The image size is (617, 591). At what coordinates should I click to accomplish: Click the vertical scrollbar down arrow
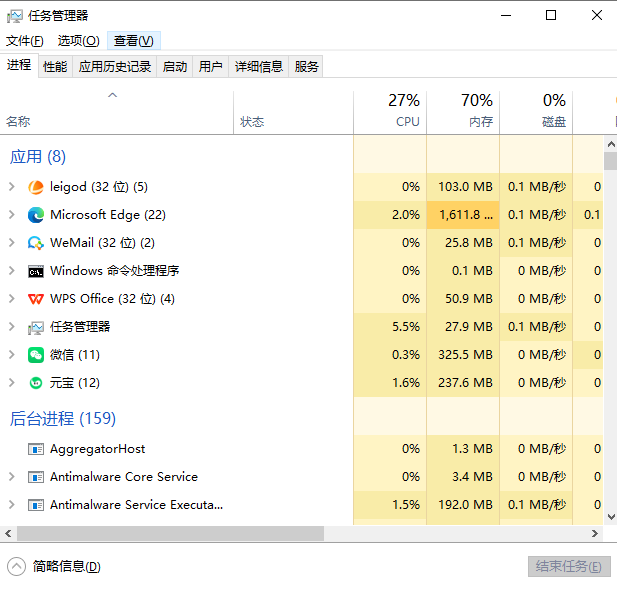pyautogui.click(x=611, y=517)
